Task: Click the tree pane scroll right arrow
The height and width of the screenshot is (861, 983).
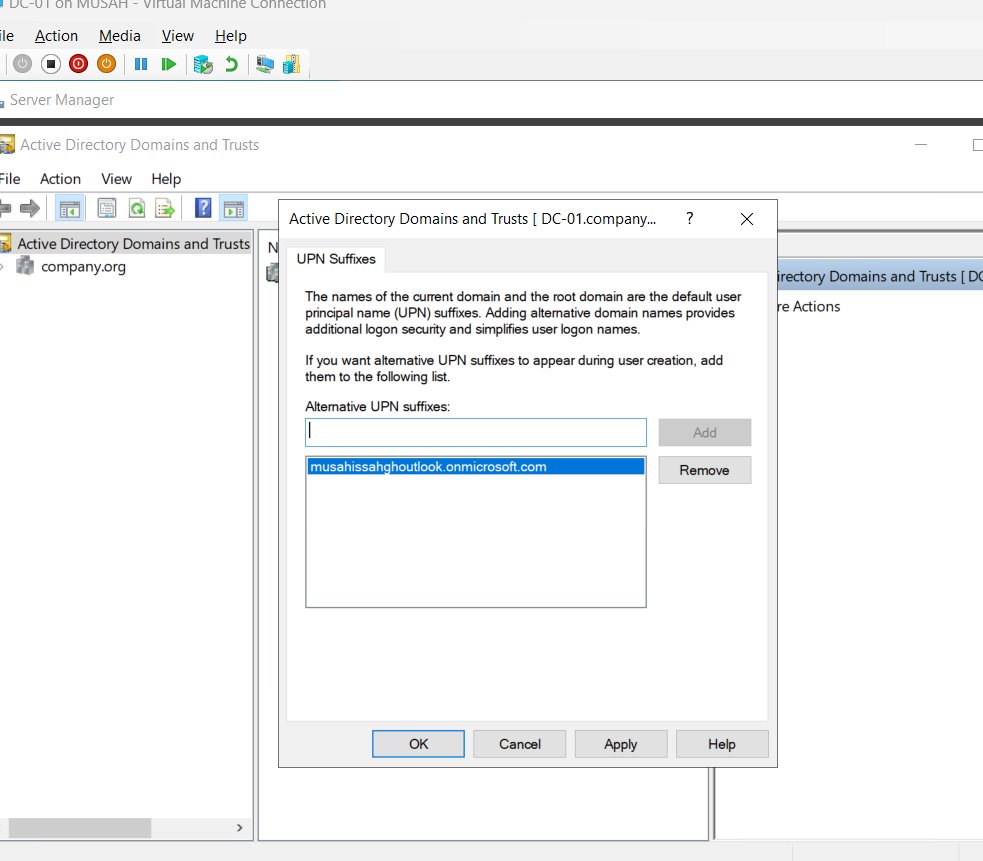Action: coord(239,828)
